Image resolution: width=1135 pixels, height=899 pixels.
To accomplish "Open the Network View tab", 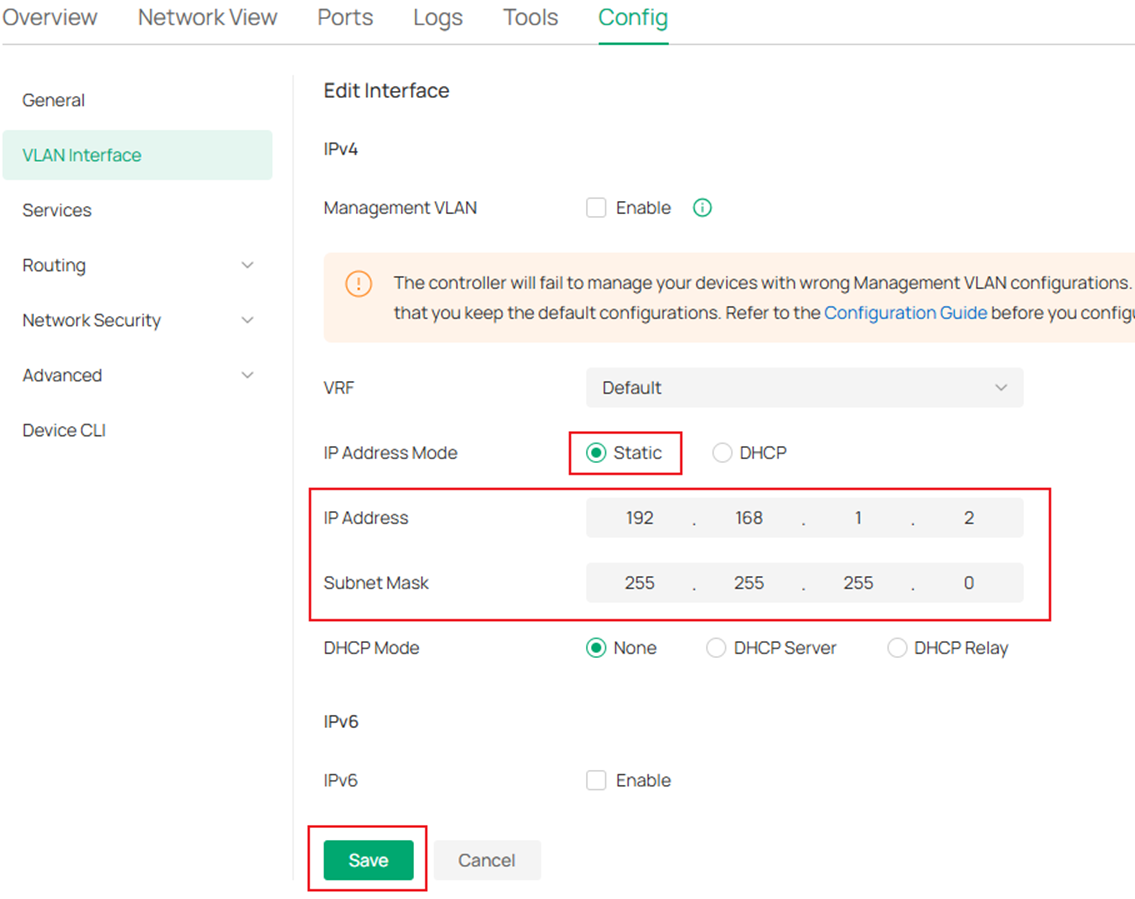I will 207,17.
